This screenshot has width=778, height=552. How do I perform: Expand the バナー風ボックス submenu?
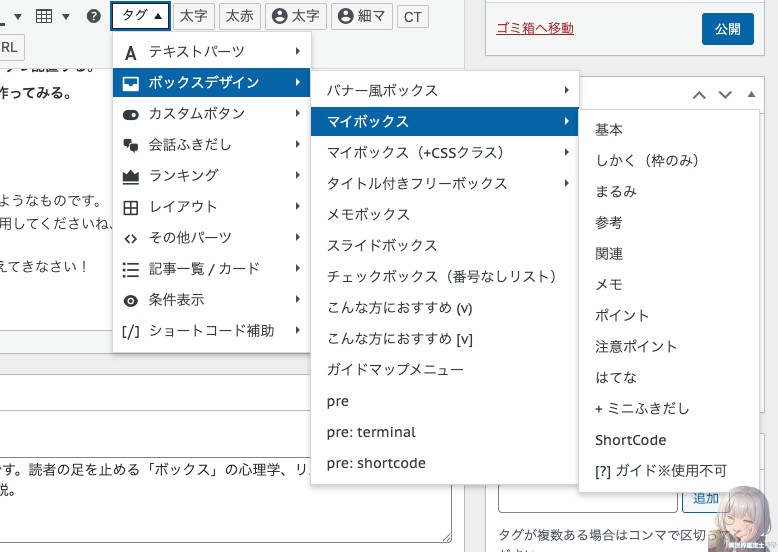[x=443, y=90]
